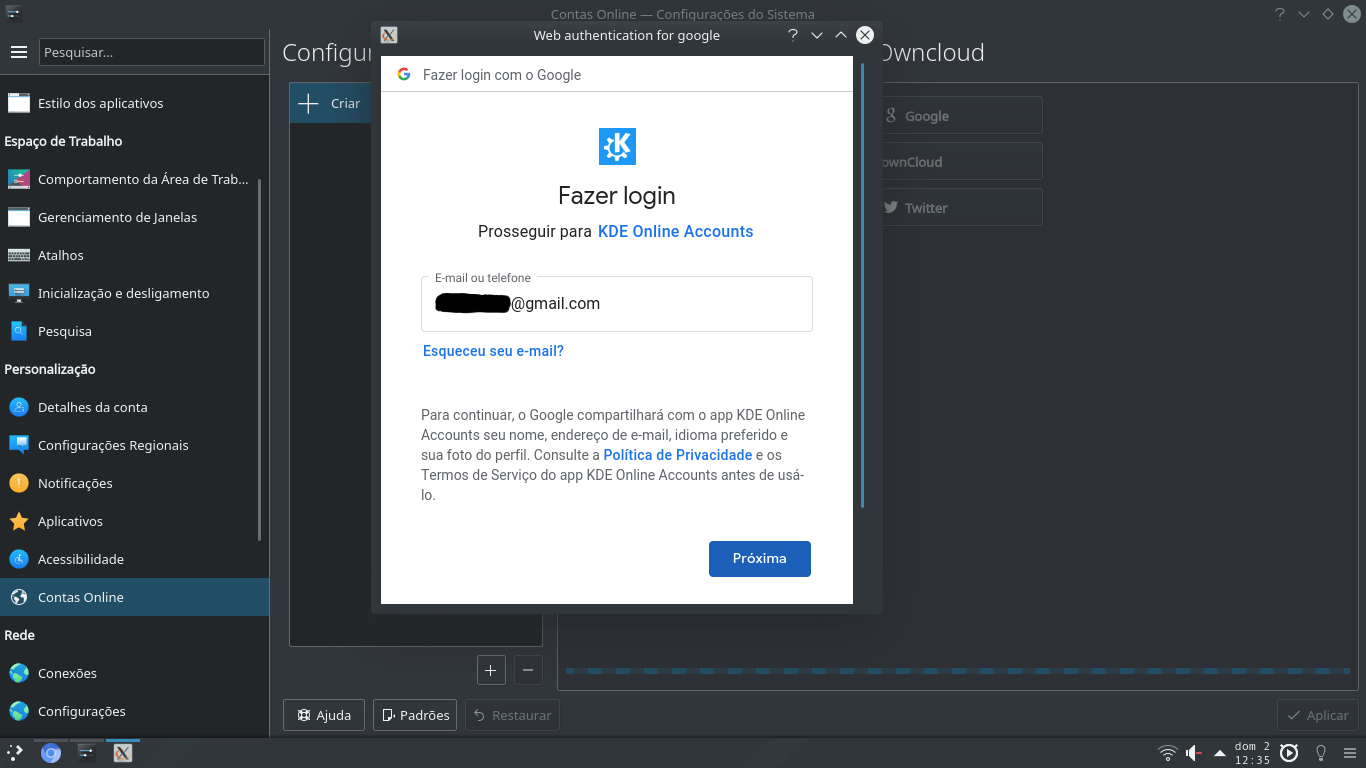Viewport: 1366px width, 768px height.
Task: Open Comportamento da Área de Trabalho settings
Action: [x=134, y=179]
